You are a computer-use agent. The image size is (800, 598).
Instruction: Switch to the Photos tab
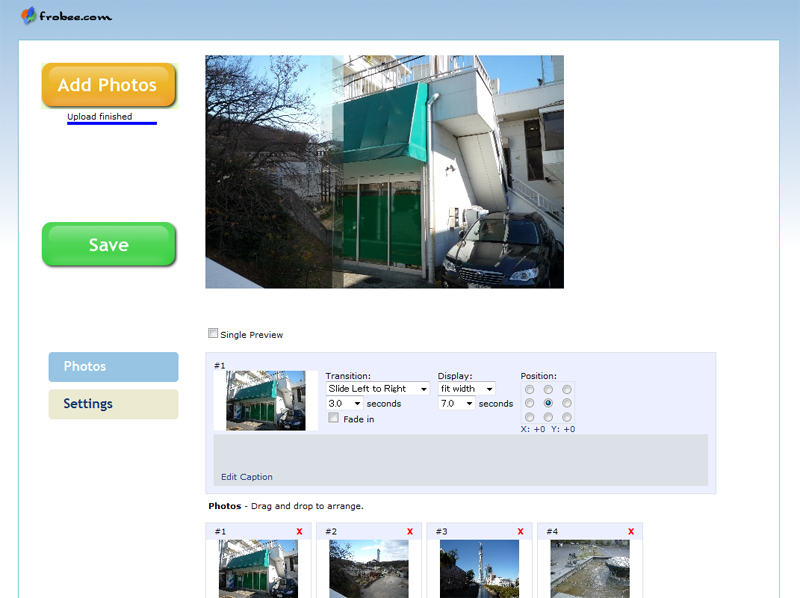pyautogui.click(x=113, y=366)
